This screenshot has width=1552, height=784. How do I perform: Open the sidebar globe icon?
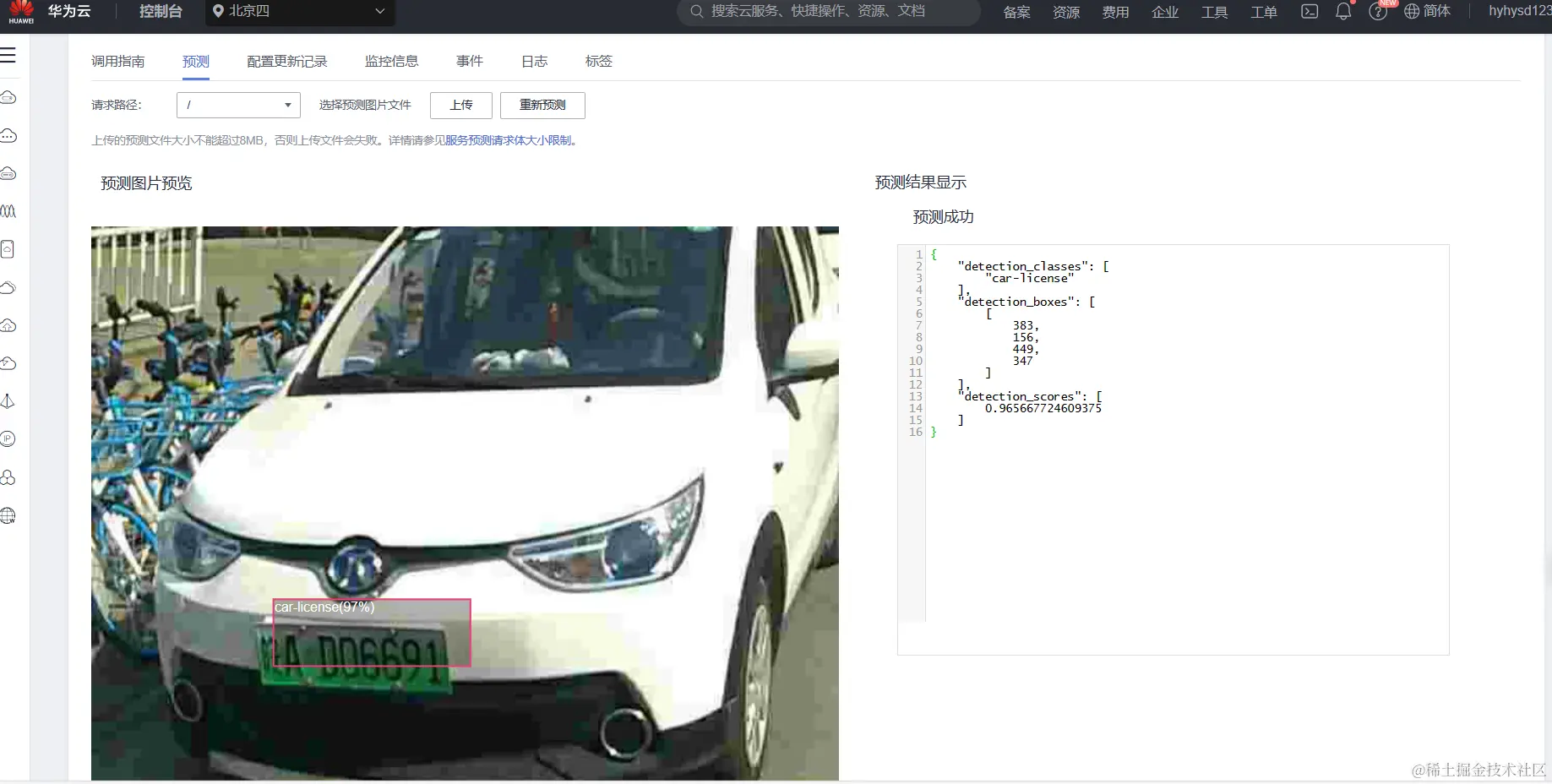pos(8,515)
